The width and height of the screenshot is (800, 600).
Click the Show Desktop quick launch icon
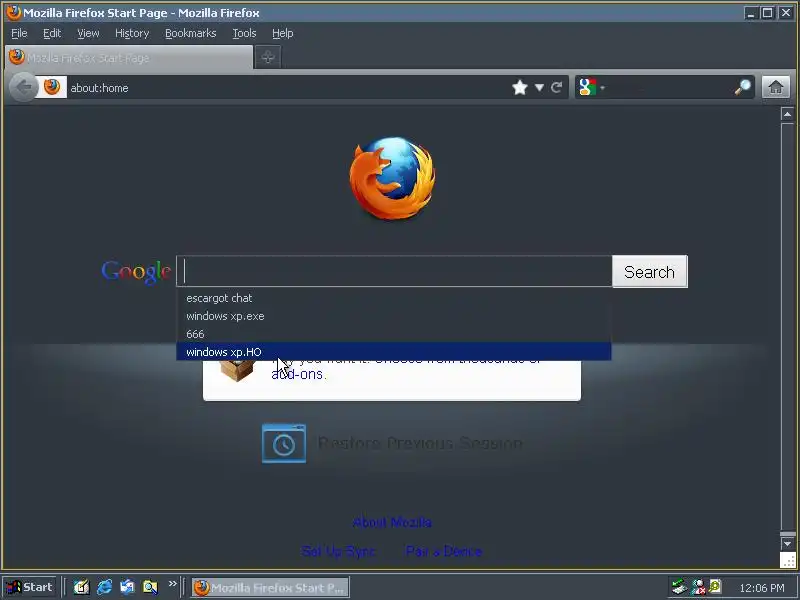point(81,587)
